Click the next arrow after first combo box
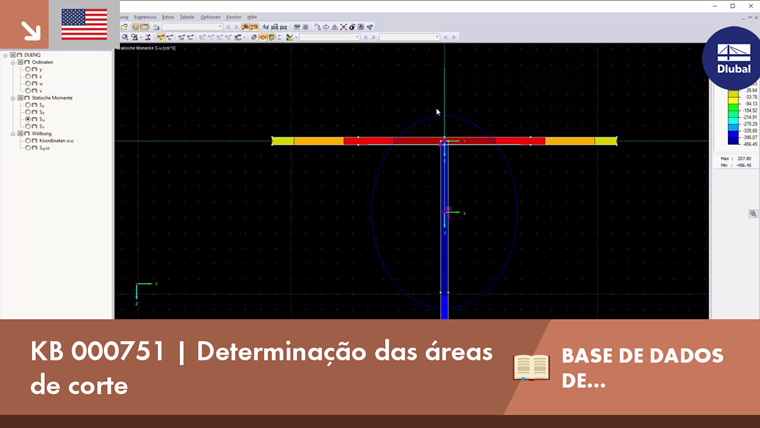 click(x=236, y=27)
